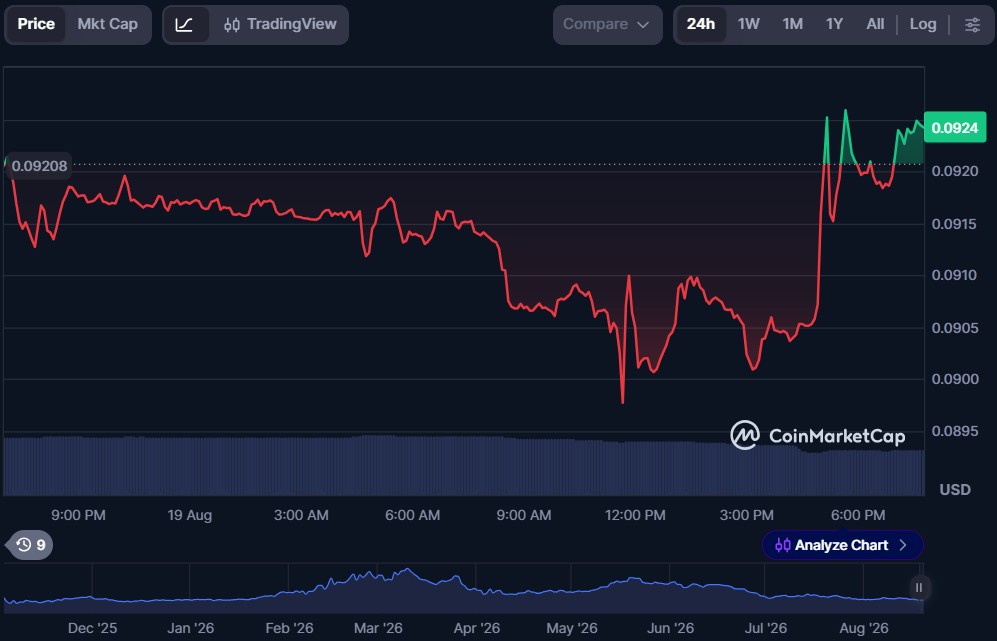The height and width of the screenshot is (641, 997).
Task: Click the 9:00 AM time axis label
Action: (x=523, y=515)
